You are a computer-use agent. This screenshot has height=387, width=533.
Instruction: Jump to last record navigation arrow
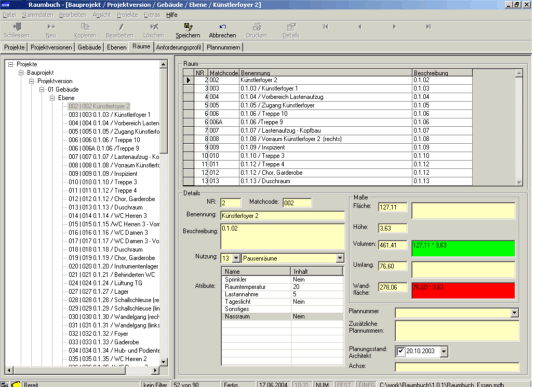[x=428, y=27]
